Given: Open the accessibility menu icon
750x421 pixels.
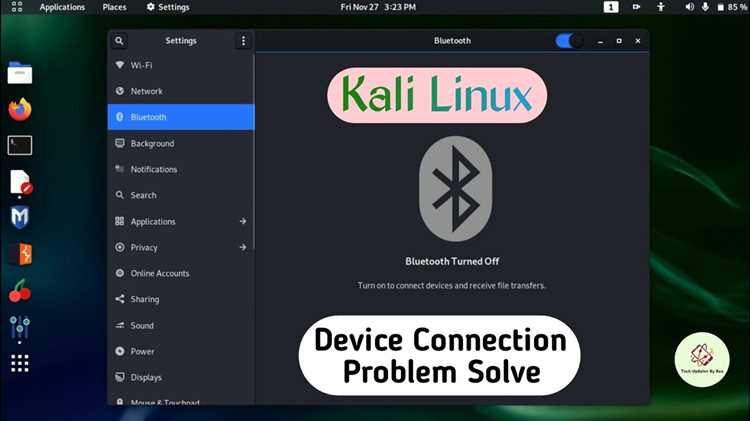Looking at the screenshot, I should (x=661, y=7).
